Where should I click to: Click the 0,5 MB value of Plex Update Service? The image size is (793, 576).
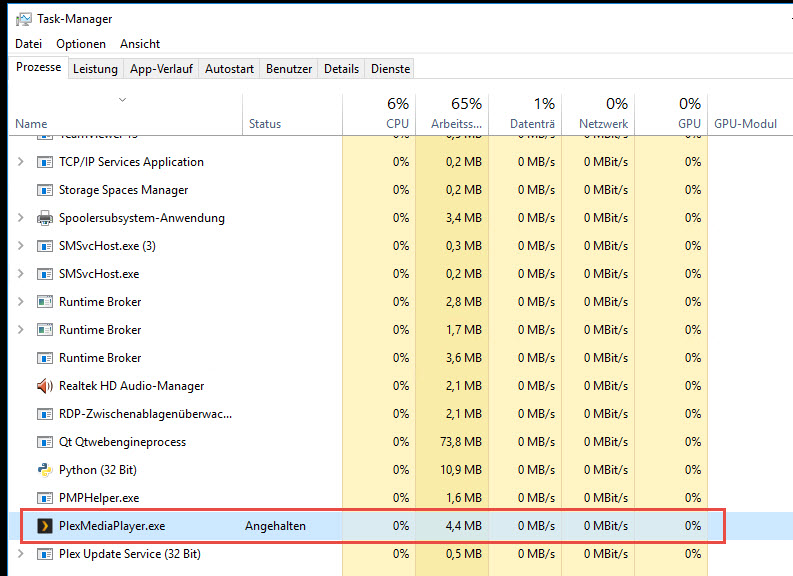coord(463,554)
